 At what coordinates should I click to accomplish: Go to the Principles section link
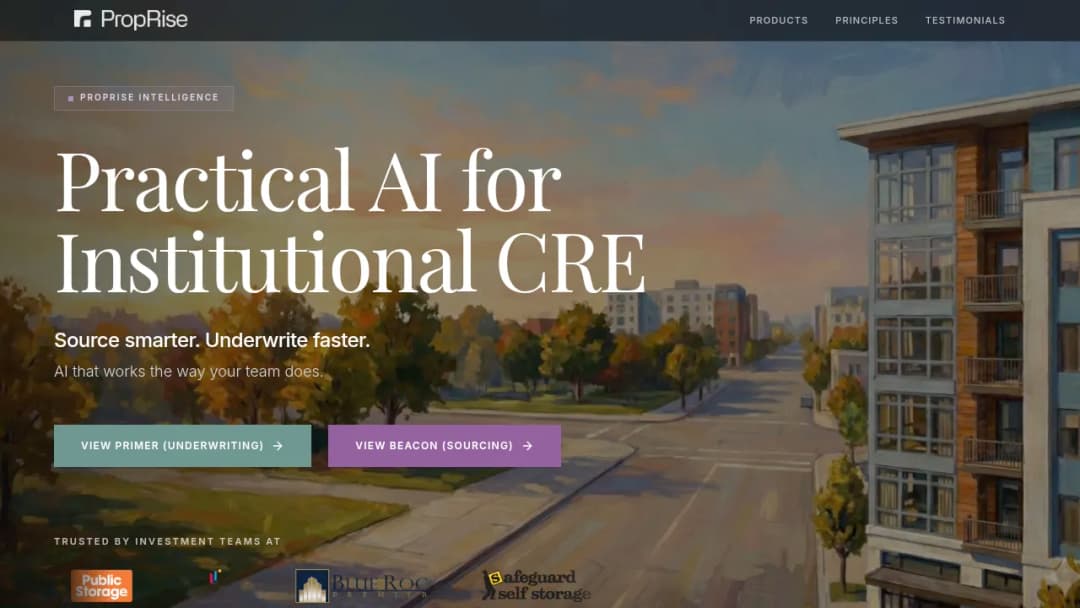[866, 21]
